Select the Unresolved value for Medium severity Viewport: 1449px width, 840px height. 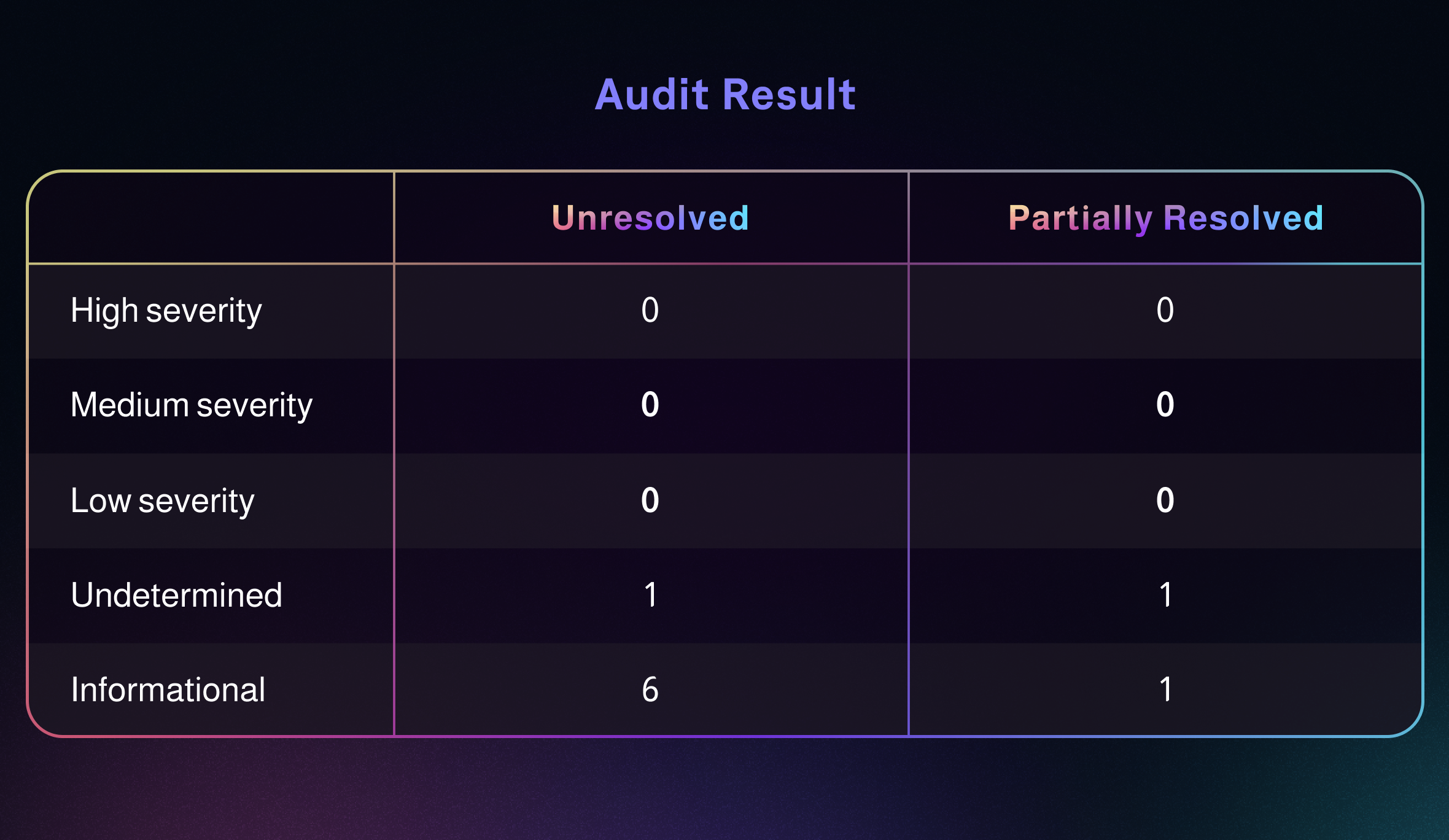[x=650, y=405]
